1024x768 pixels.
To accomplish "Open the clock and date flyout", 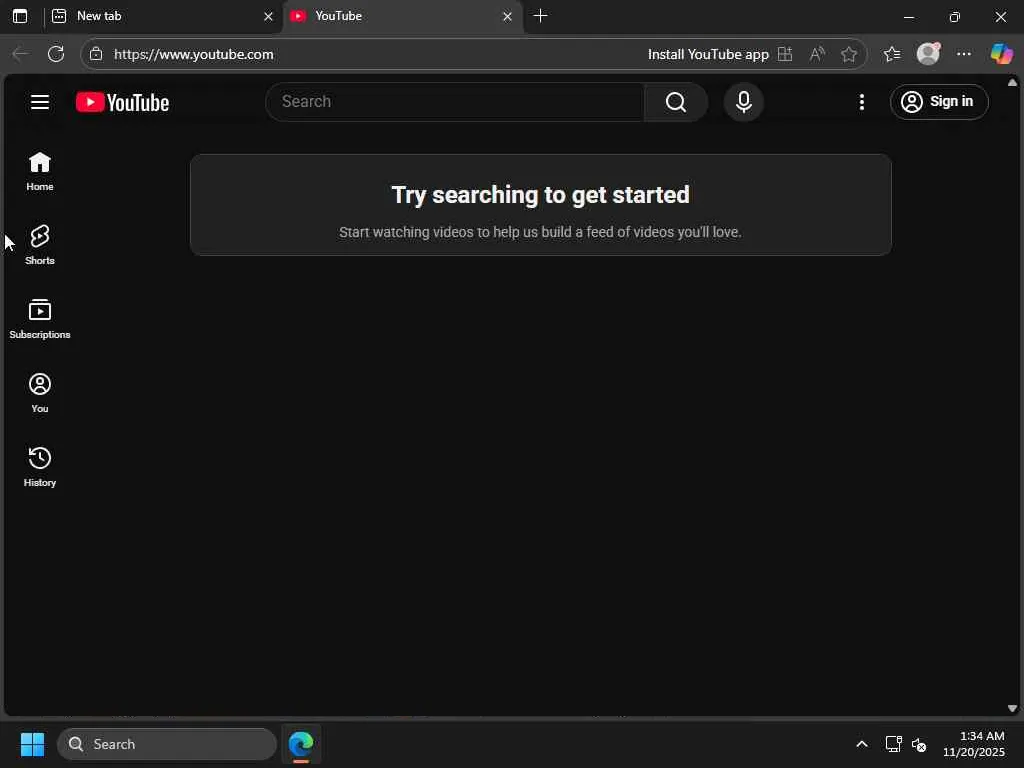I will coord(974,744).
